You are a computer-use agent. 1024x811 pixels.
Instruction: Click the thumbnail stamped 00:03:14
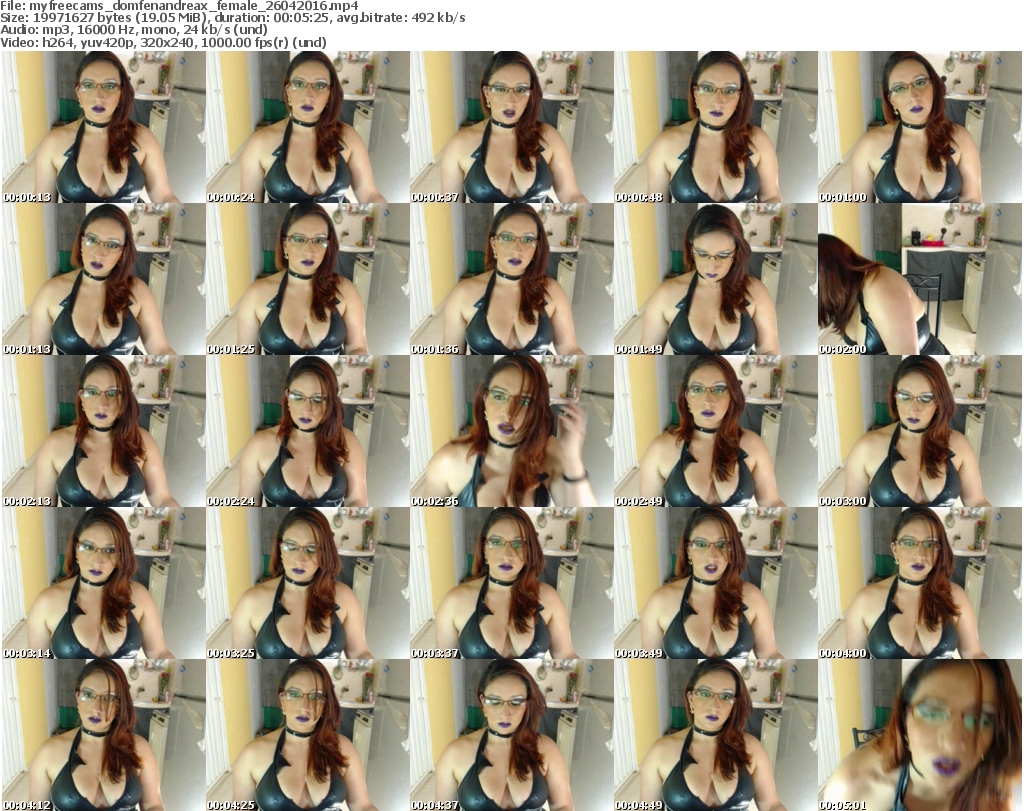click(x=104, y=583)
